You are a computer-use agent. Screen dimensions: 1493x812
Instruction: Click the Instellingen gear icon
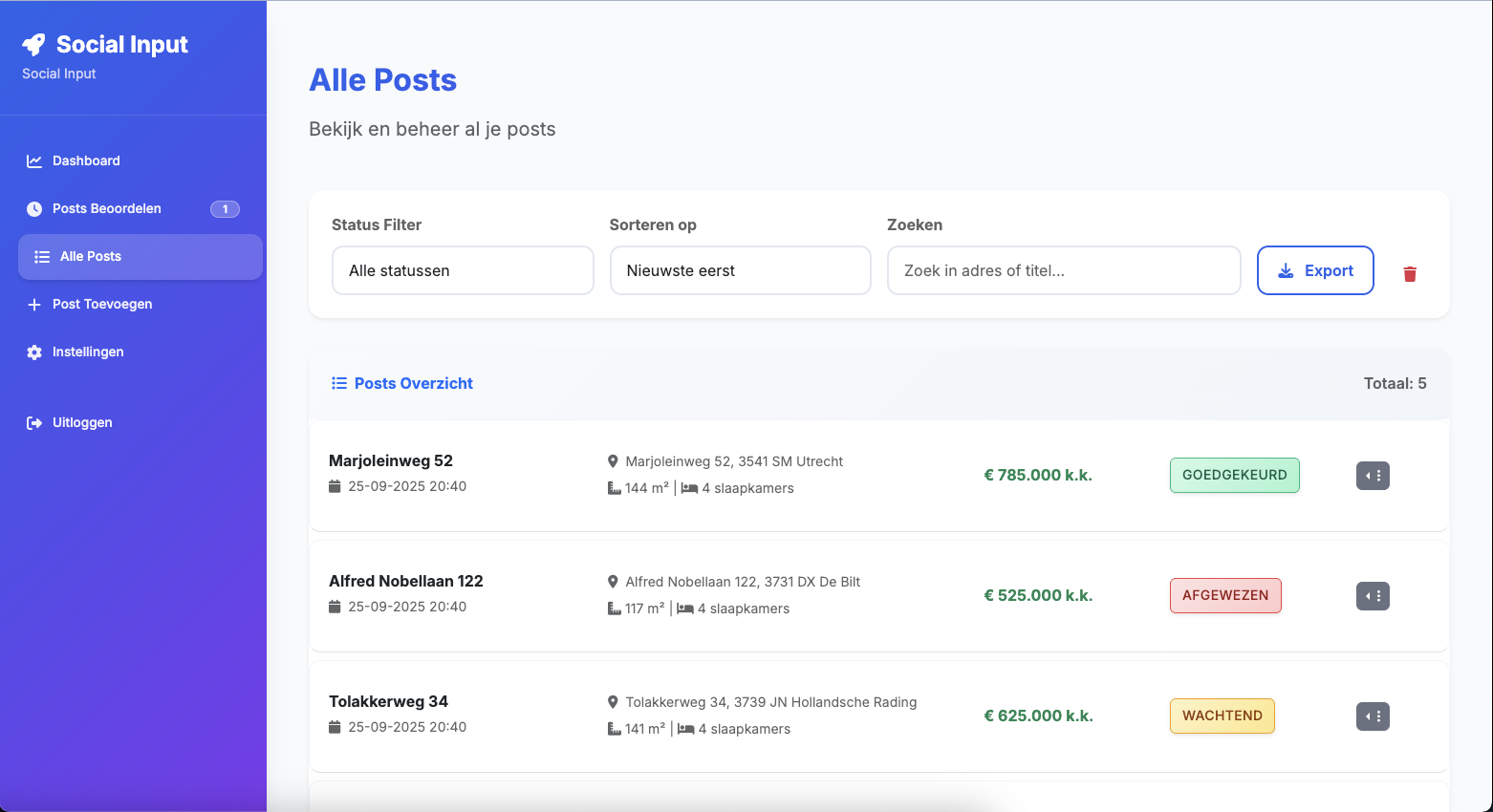tap(34, 353)
